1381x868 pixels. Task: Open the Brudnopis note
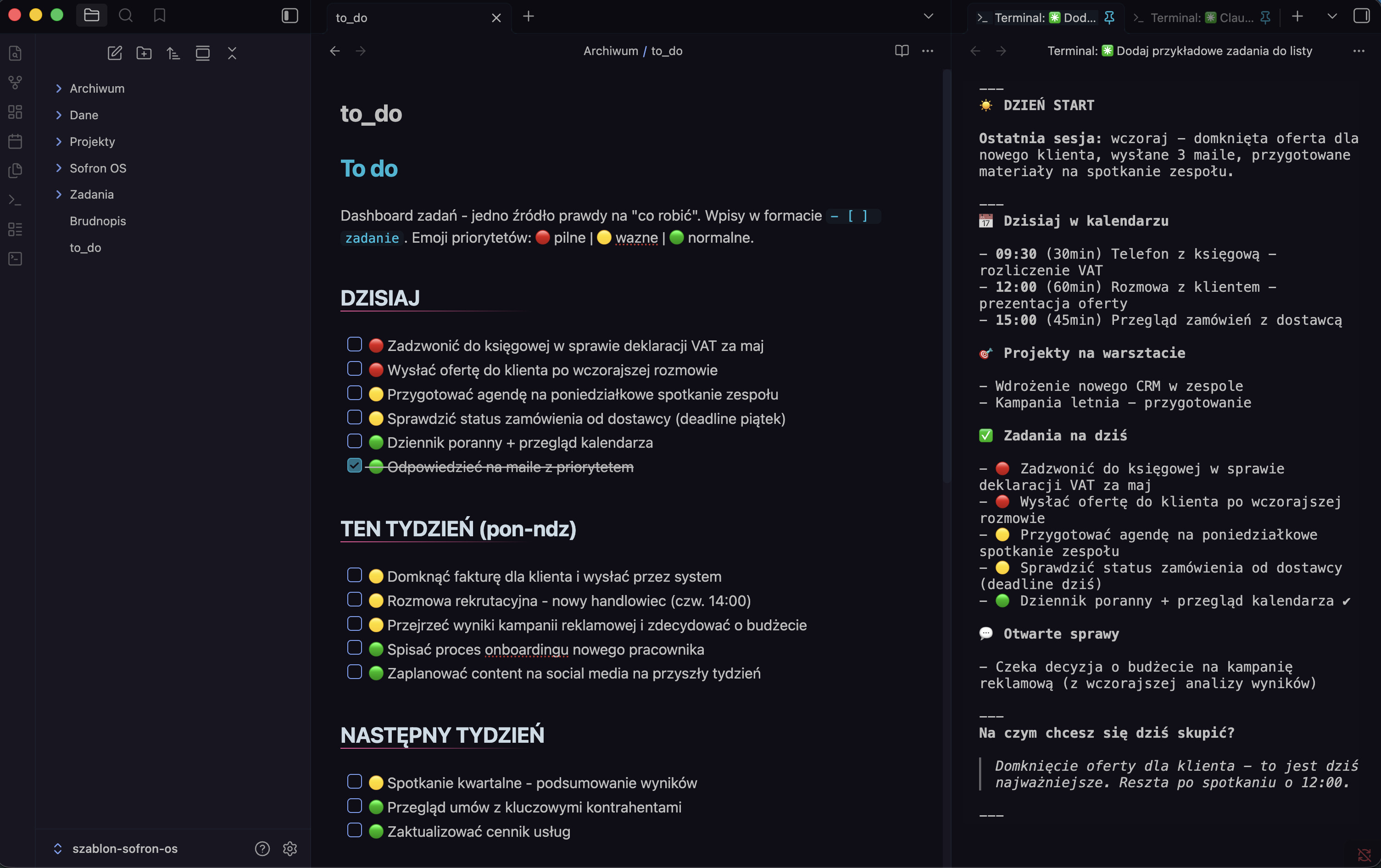click(x=98, y=221)
